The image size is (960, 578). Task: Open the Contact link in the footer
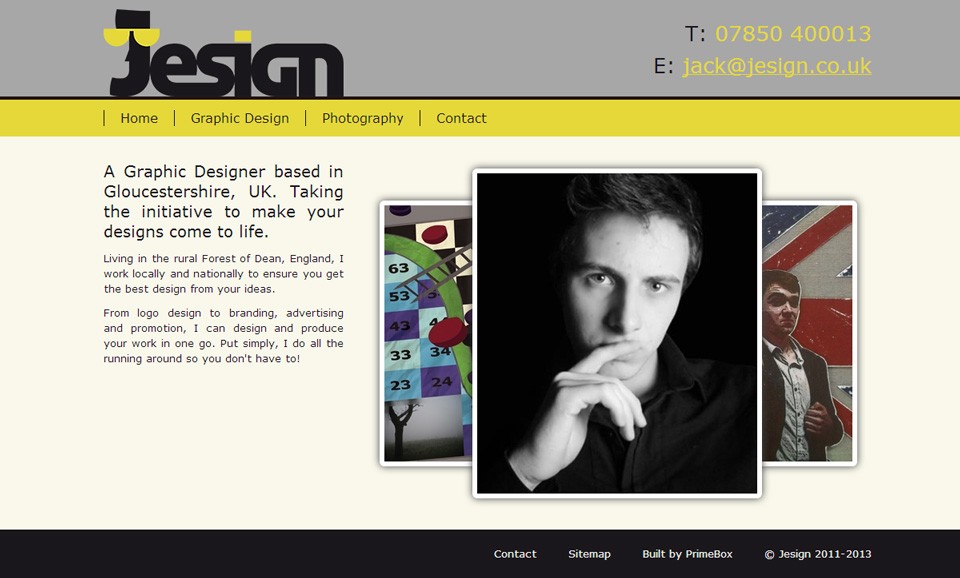point(515,554)
